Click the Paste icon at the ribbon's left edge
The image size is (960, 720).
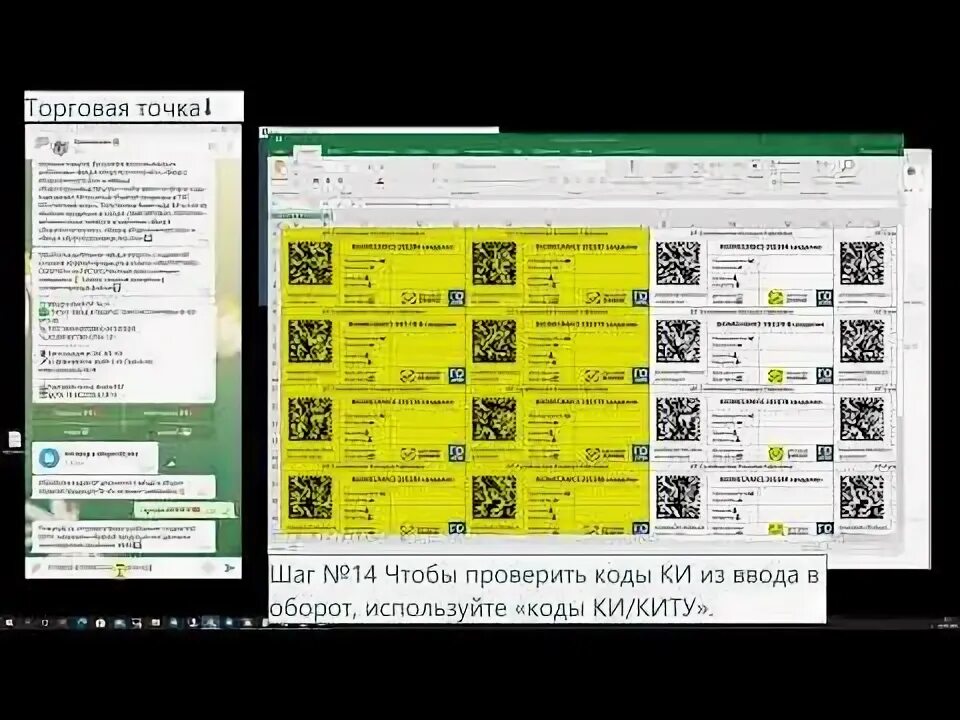(x=280, y=170)
